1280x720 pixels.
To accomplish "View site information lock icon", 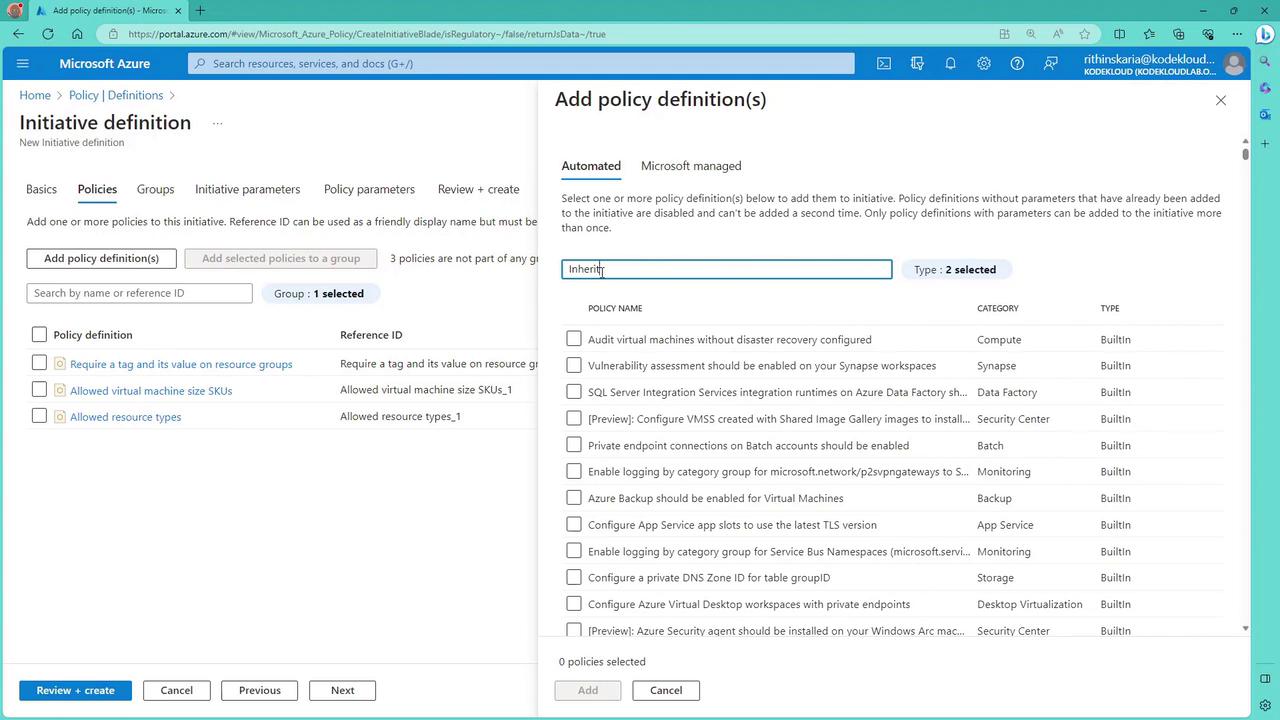I will pyautogui.click(x=113, y=34).
